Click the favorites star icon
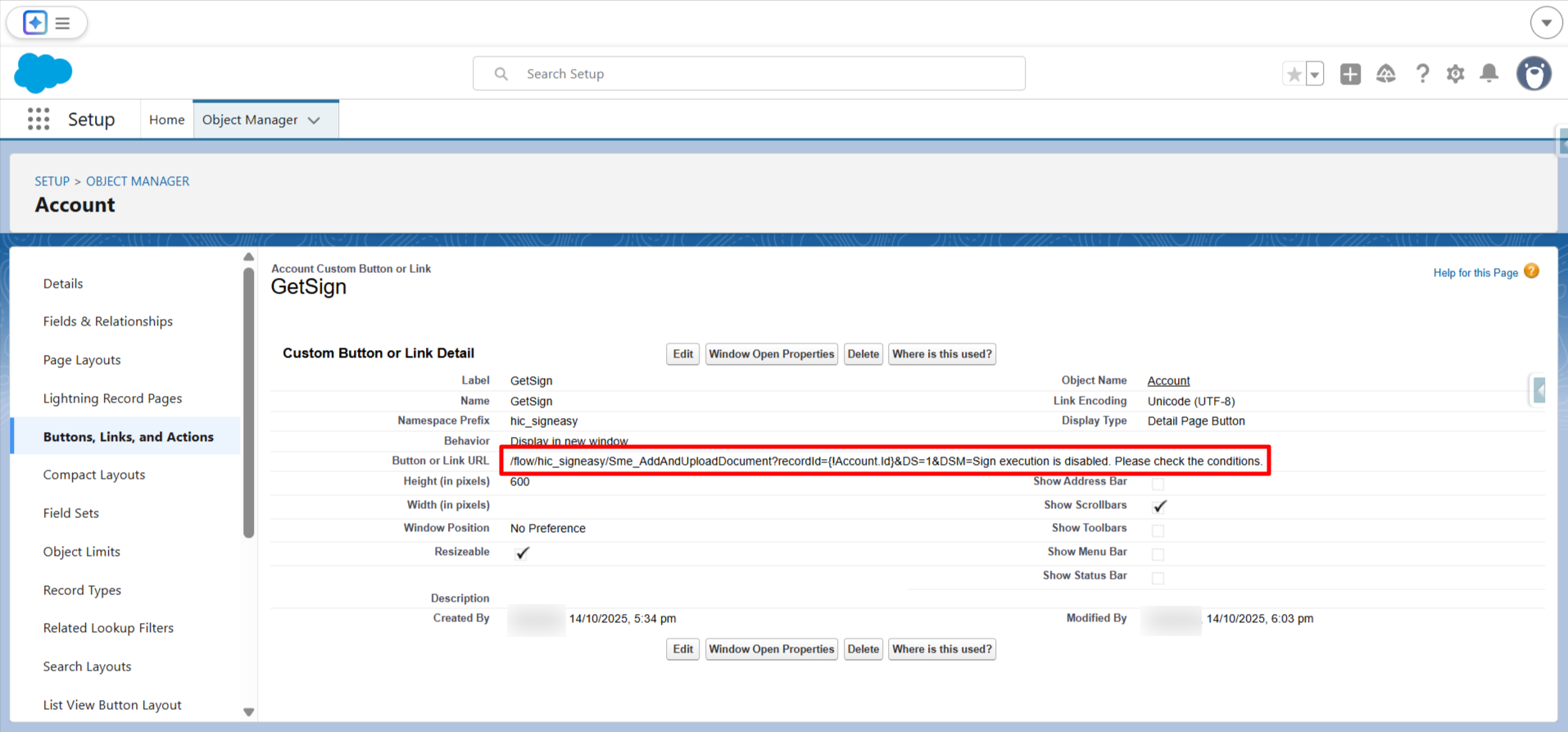The image size is (1568, 732). pyautogui.click(x=1294, y=74)
